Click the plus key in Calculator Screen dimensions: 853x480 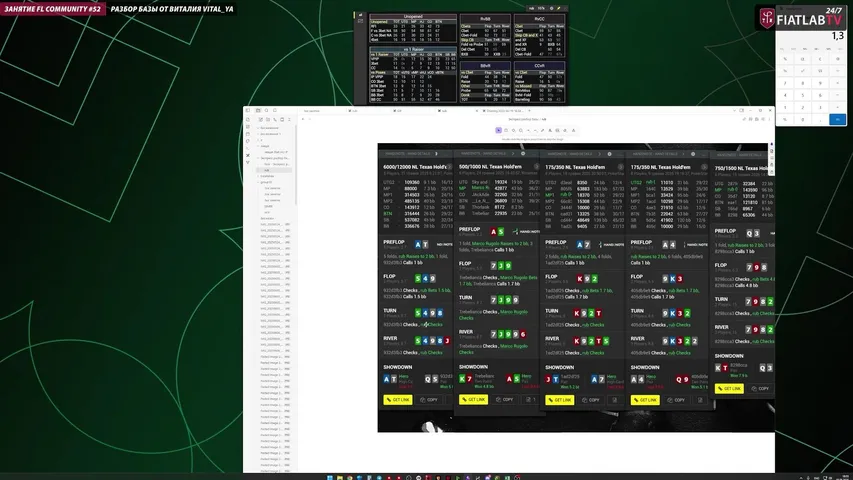pyautogui.click(x=838, y=107)
